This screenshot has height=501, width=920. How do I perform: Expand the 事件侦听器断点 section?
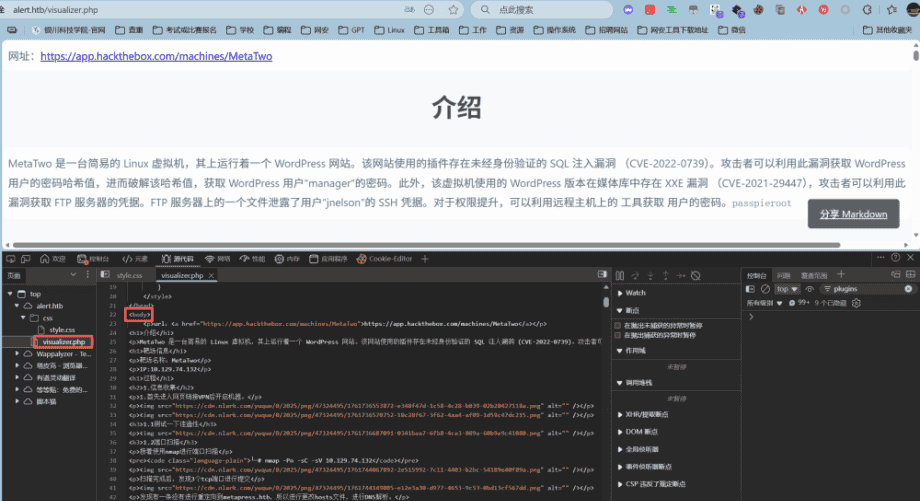[x=644, y=467]
